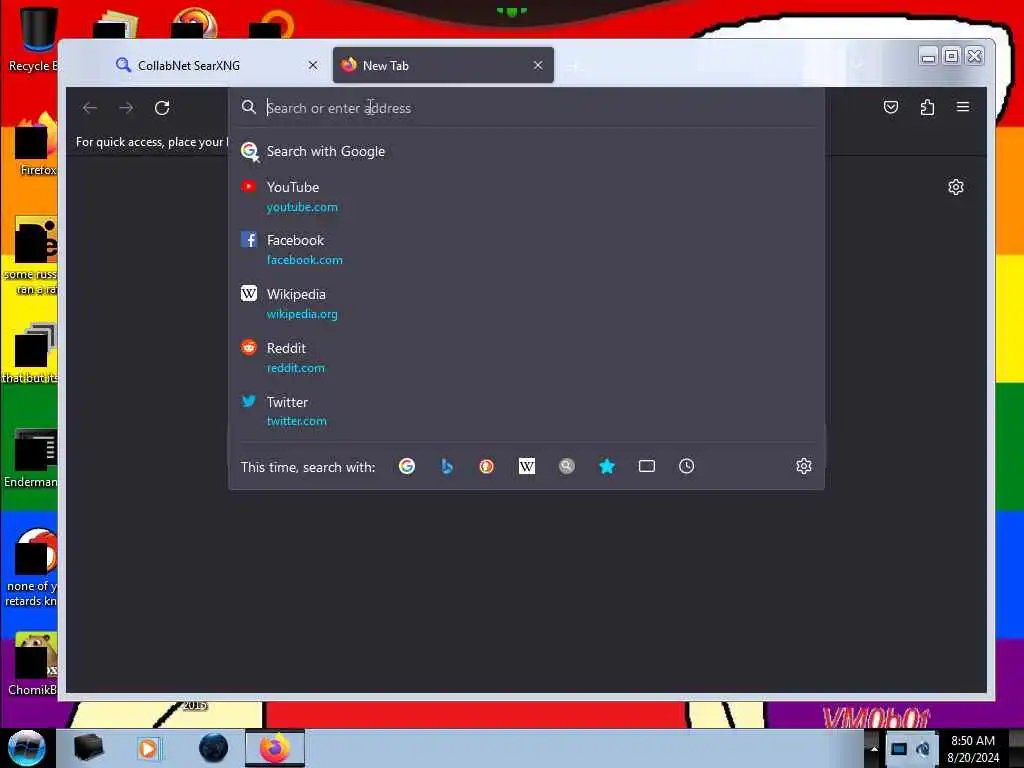The width and height of the screenshot is (1024, 768).
Task: Click the monitor icon in system tray
Action: click(899, 749)
